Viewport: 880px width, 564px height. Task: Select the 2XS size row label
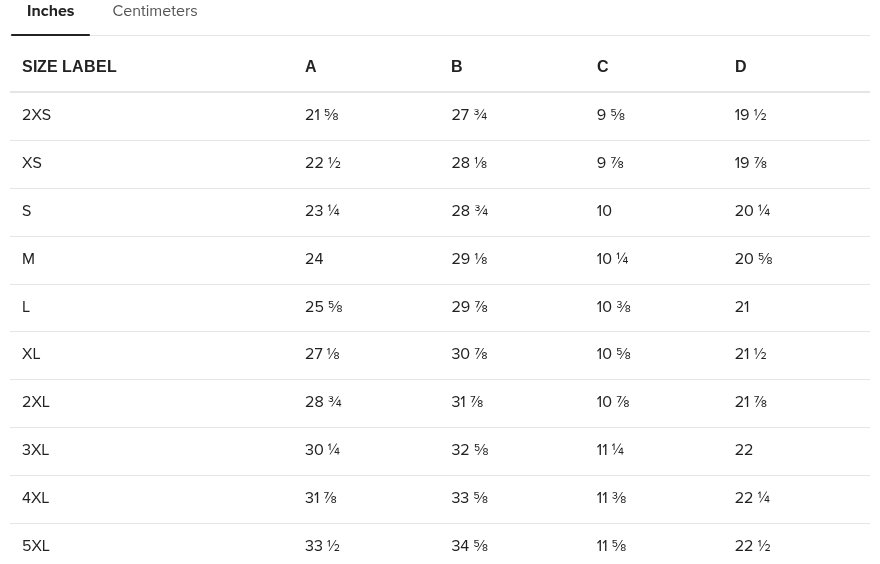[36, 115]
